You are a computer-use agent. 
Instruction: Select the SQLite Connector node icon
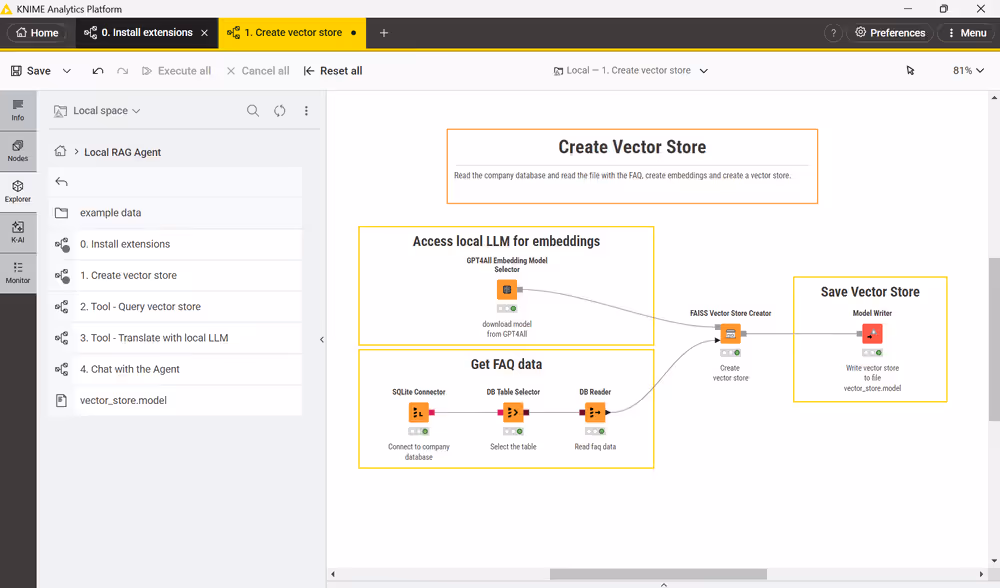419,412
